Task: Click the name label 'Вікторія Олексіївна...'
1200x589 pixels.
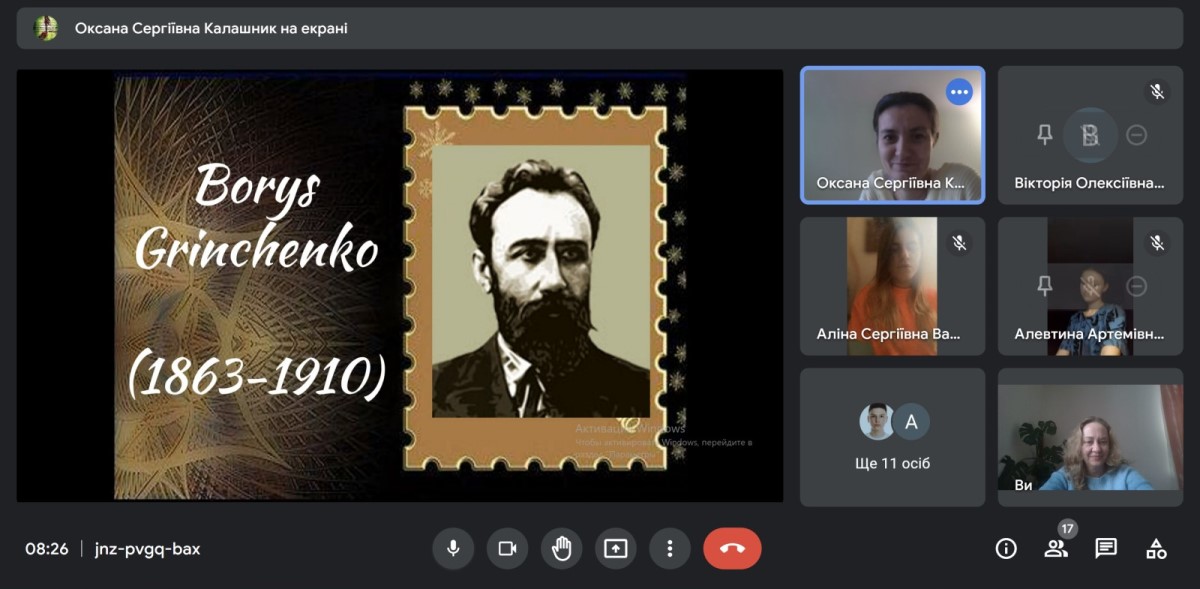Action: point(1089,183)
